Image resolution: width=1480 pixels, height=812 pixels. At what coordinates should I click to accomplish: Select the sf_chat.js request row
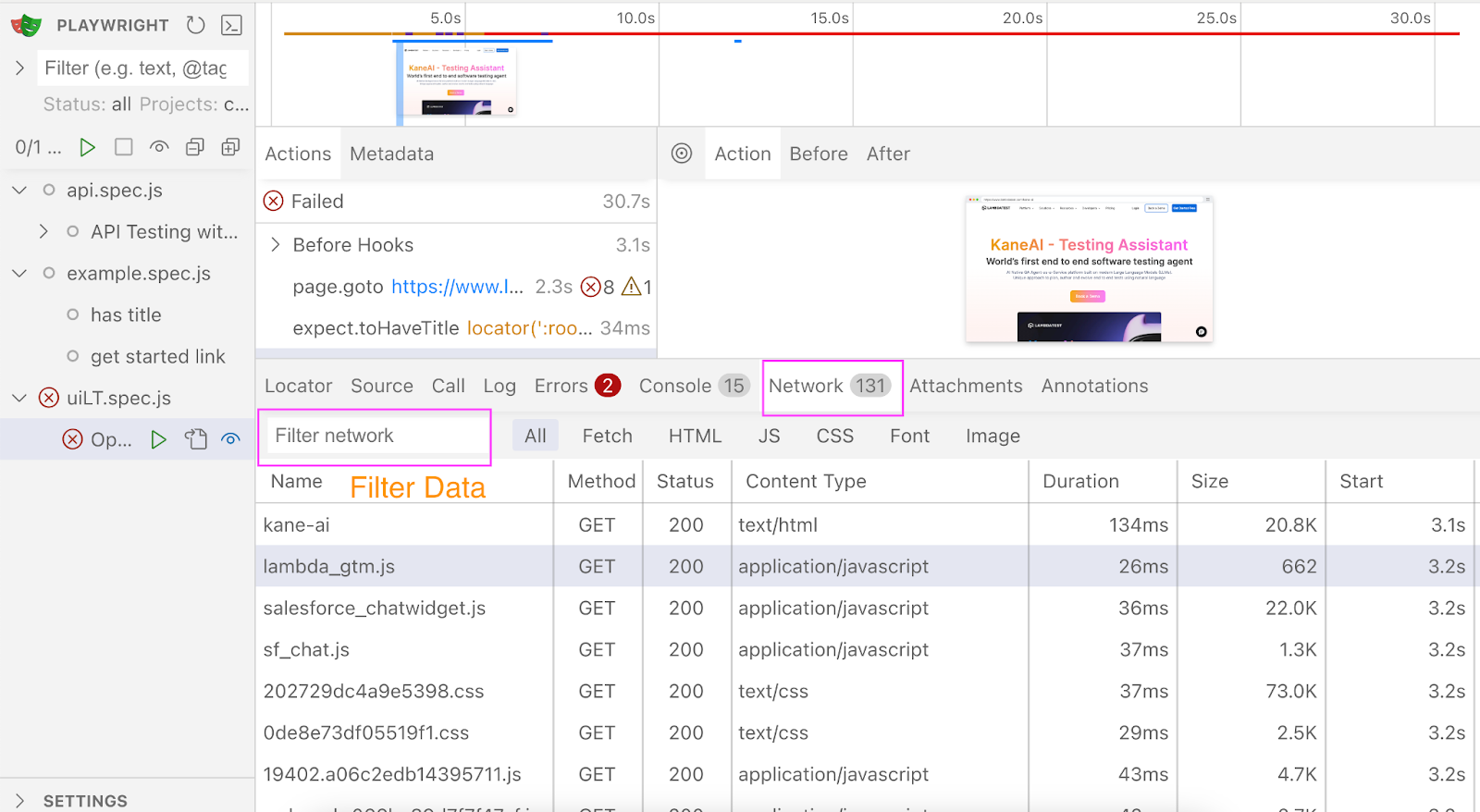coord(866,649)
